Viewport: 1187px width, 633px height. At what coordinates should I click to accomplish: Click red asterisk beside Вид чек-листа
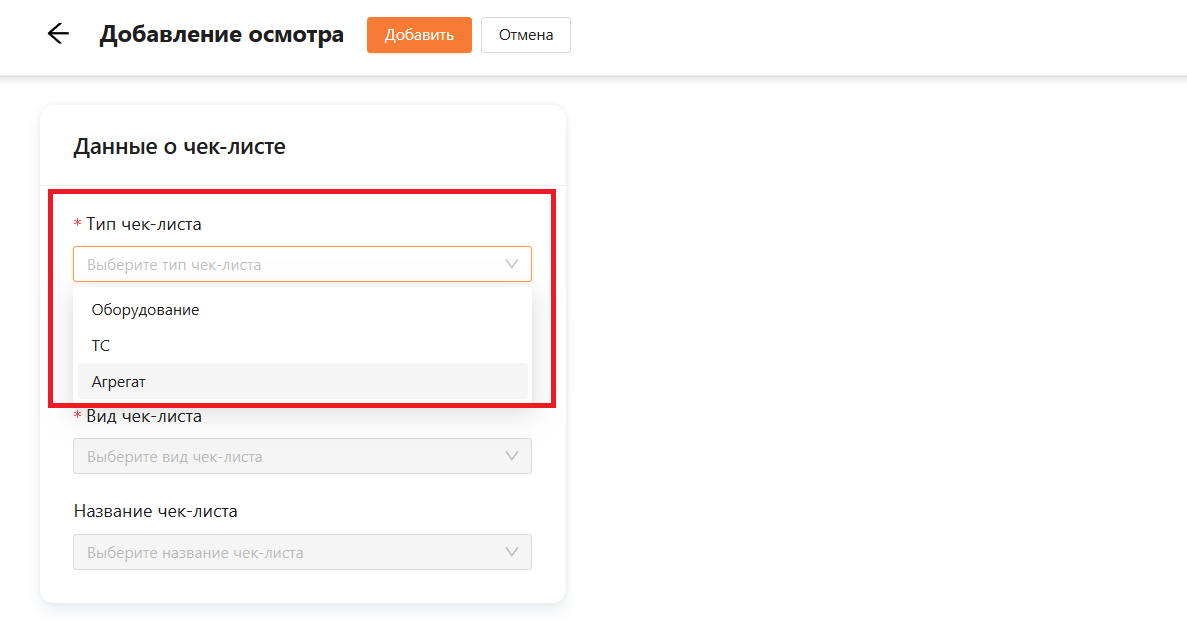(x=78, y=416)
